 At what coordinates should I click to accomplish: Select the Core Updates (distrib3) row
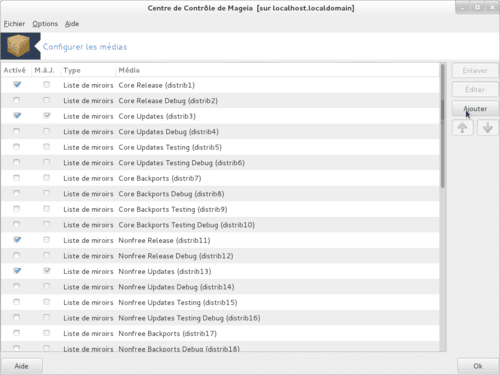coord(220,116)
